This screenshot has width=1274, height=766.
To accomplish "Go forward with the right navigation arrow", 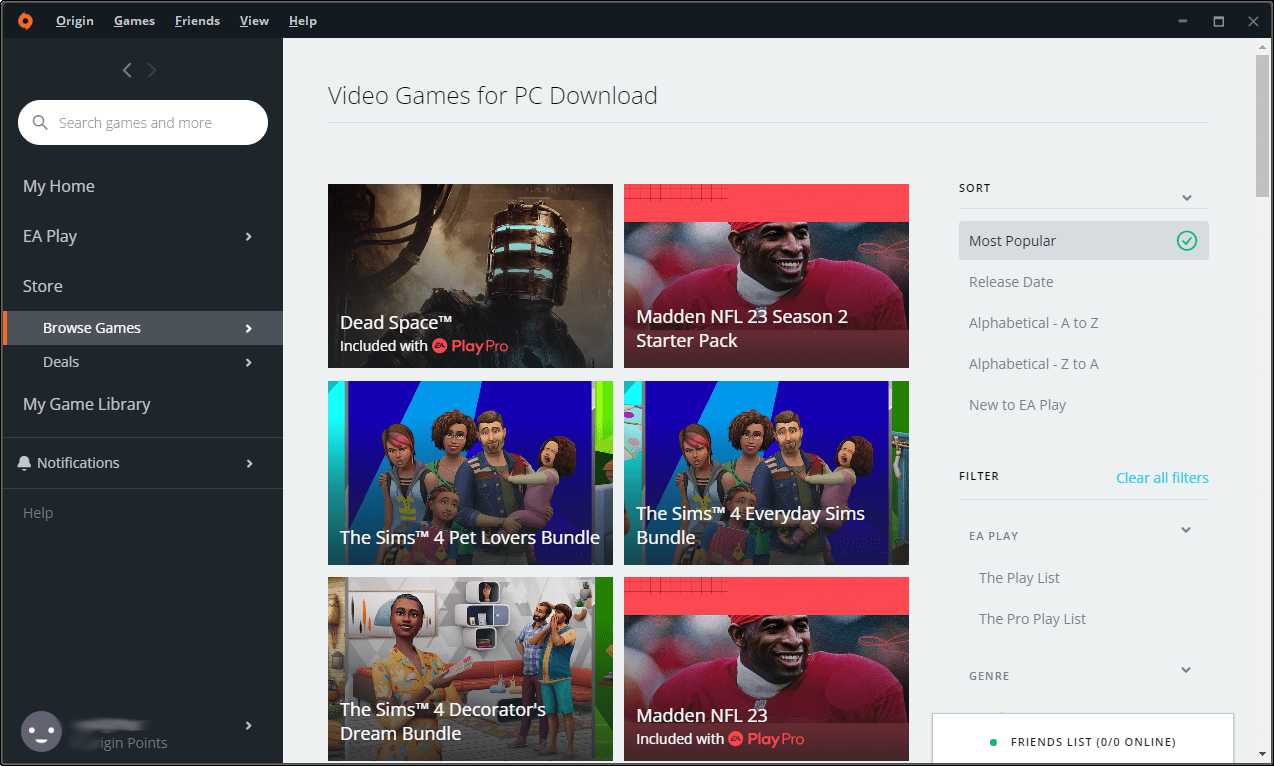I will pyautogui.click(x=152, y=70).
